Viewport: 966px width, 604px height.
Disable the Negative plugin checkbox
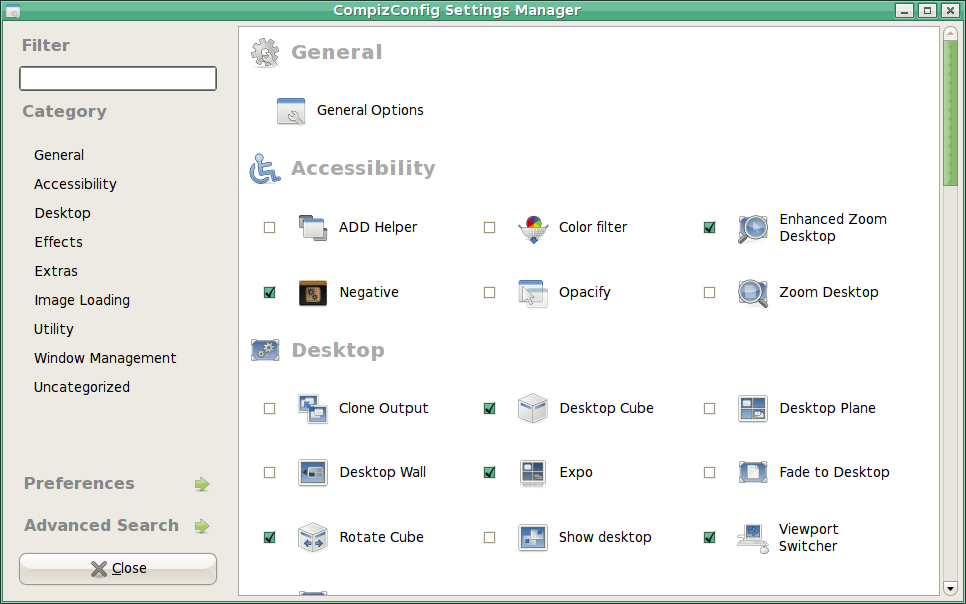coord(269,292)
